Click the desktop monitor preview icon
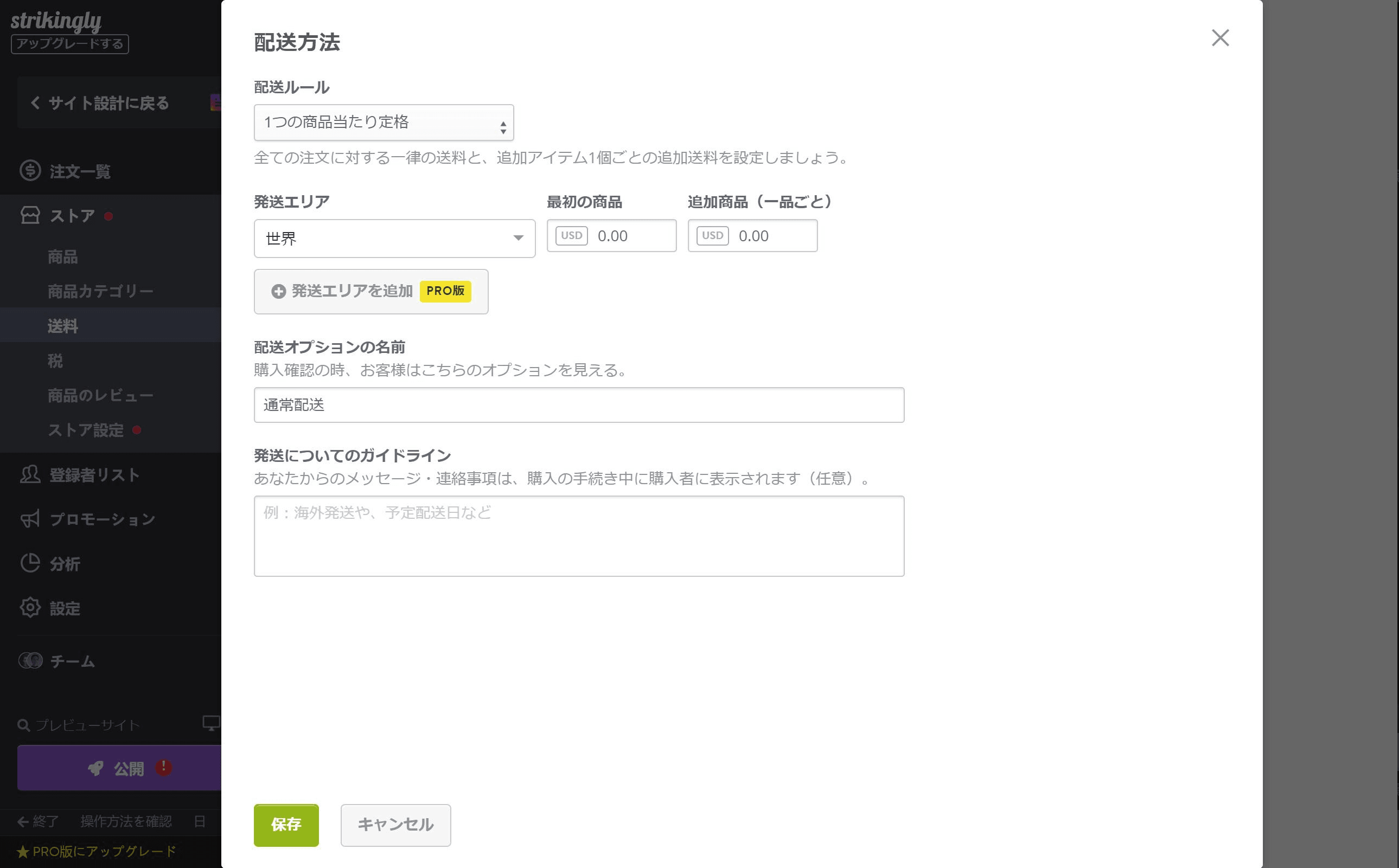 [x=211, y=723]
